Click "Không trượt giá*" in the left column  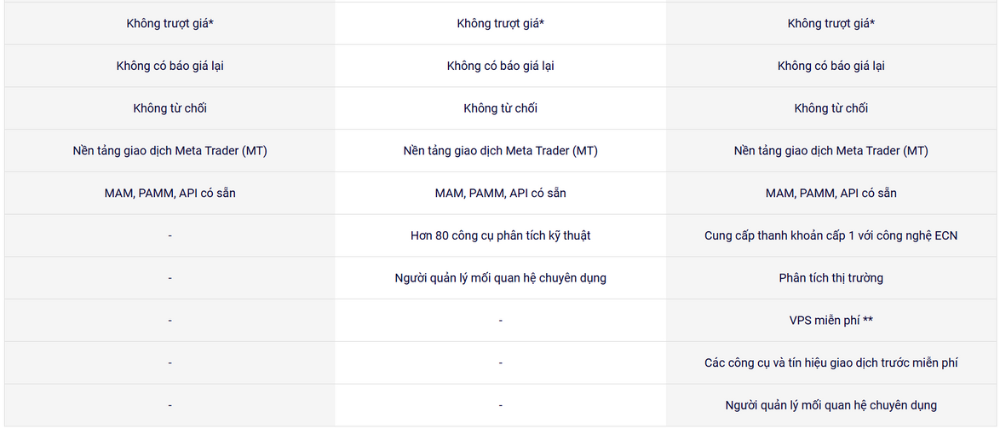[170, 24]
